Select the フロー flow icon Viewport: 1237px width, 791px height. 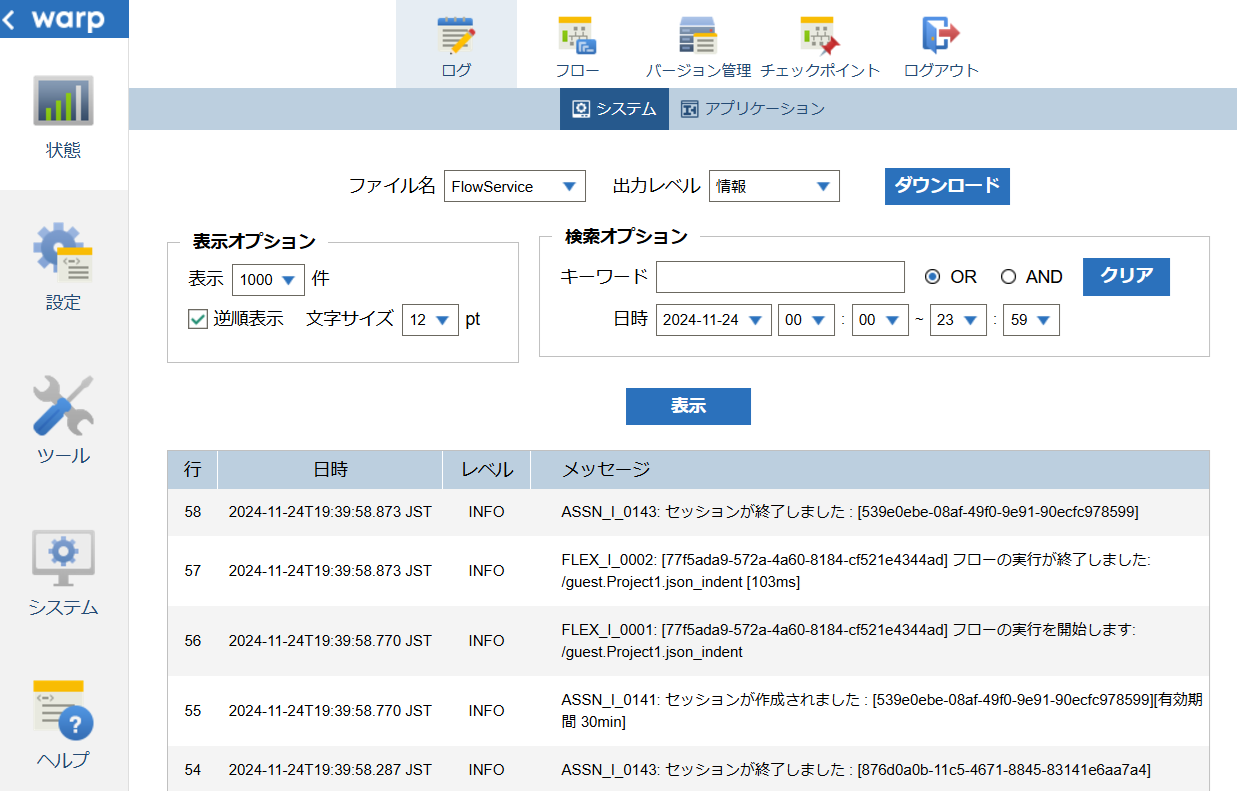tap(577, 34)
